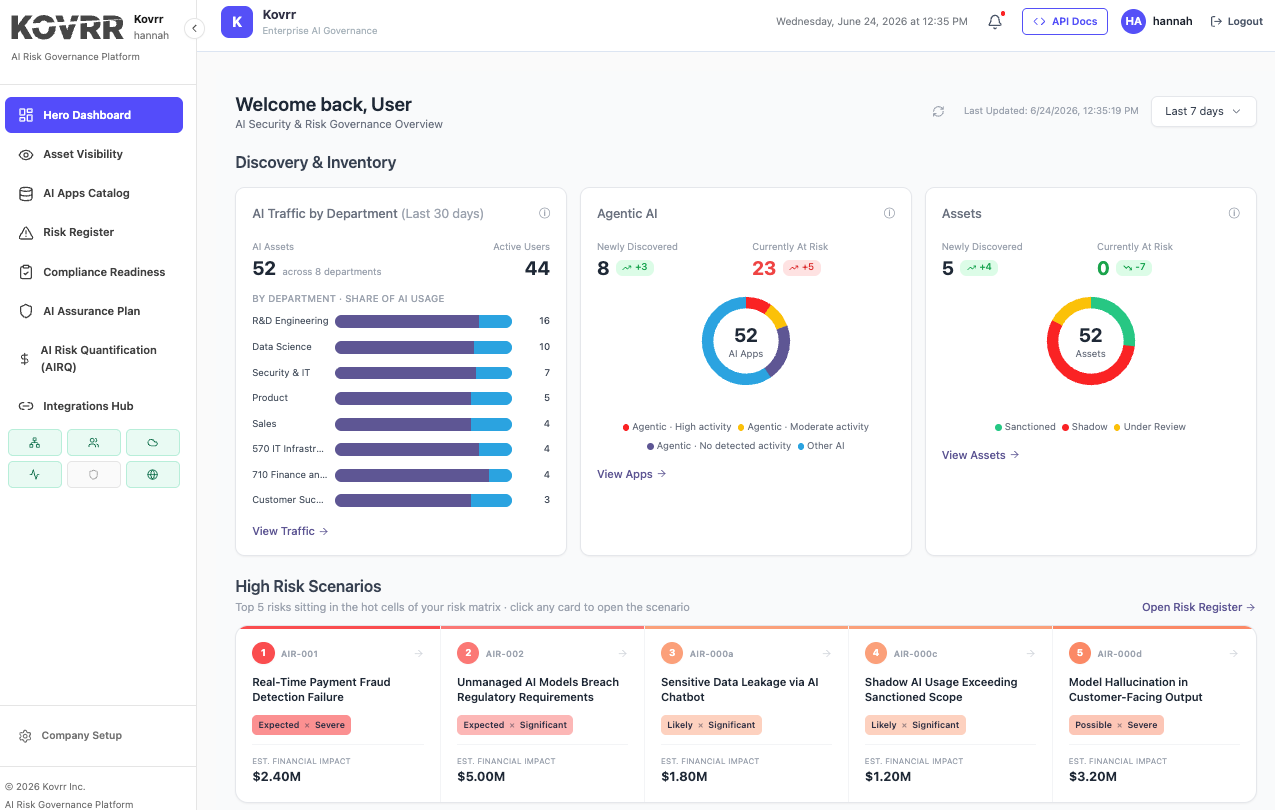Click the greyed-out shield integration tile
This screenshot has height=810, width=1275.
94,474
